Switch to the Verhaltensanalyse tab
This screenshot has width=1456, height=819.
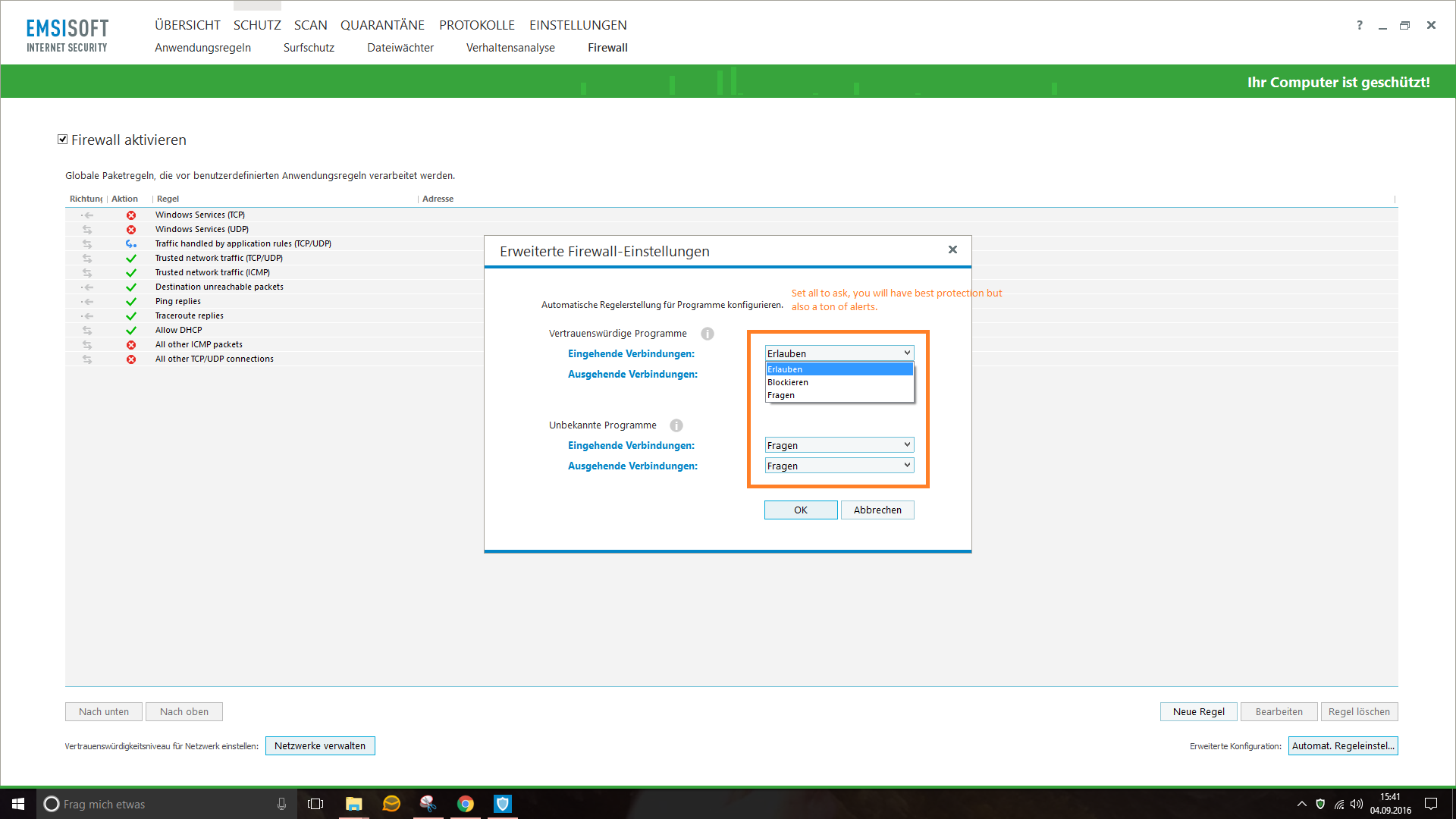click(510, 48)
